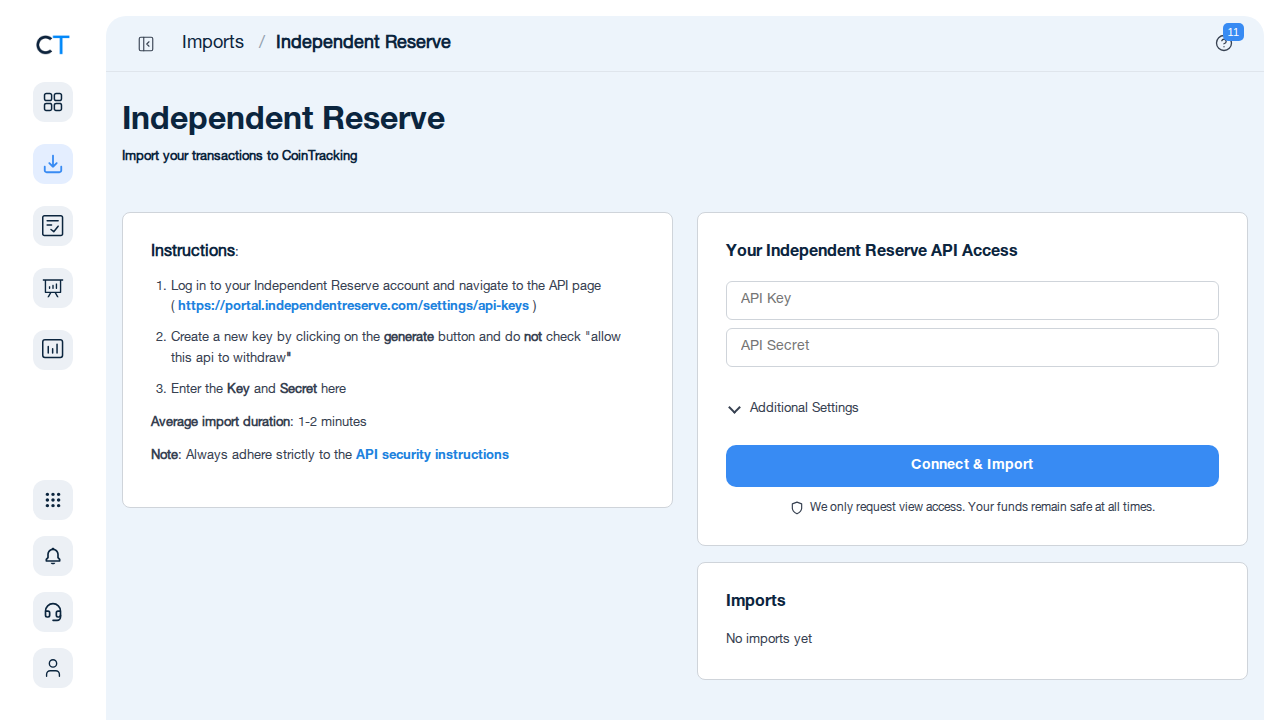Click the Independent Reserve page heading
This screenshot has height=720, width=1280.
point(283,118)
